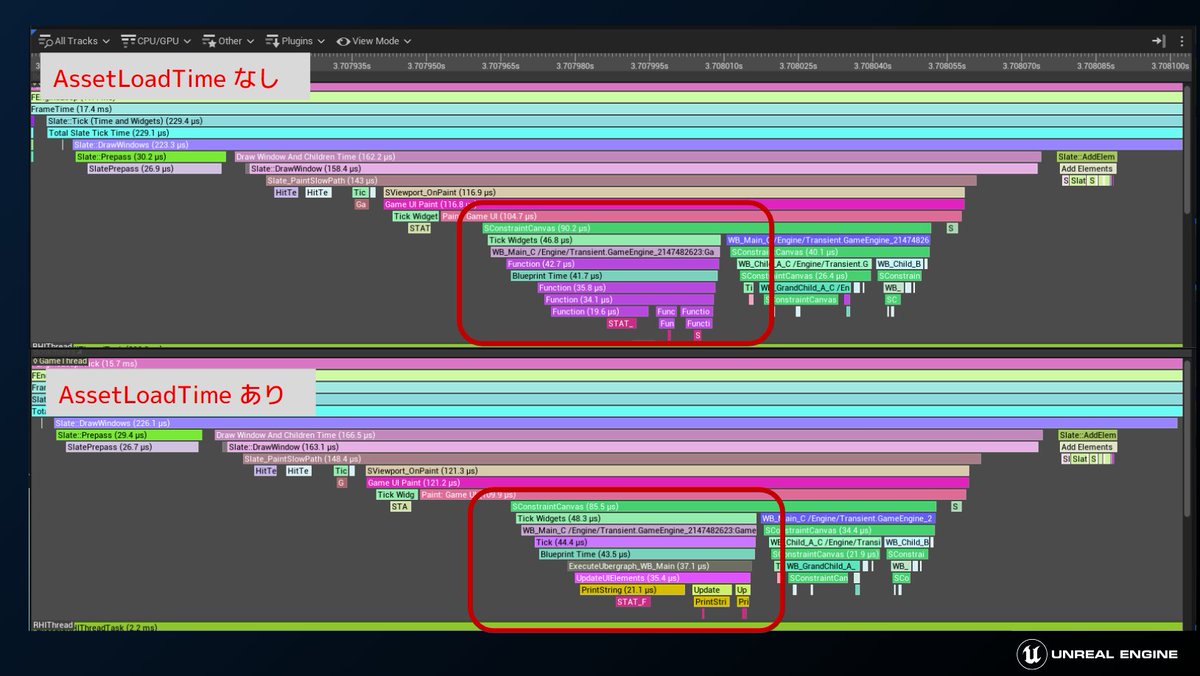Viewport: 1200px width, 676px height.
Task: Select FrameTime (17.4 ms) event bar
Action: (x=607, y=108)
